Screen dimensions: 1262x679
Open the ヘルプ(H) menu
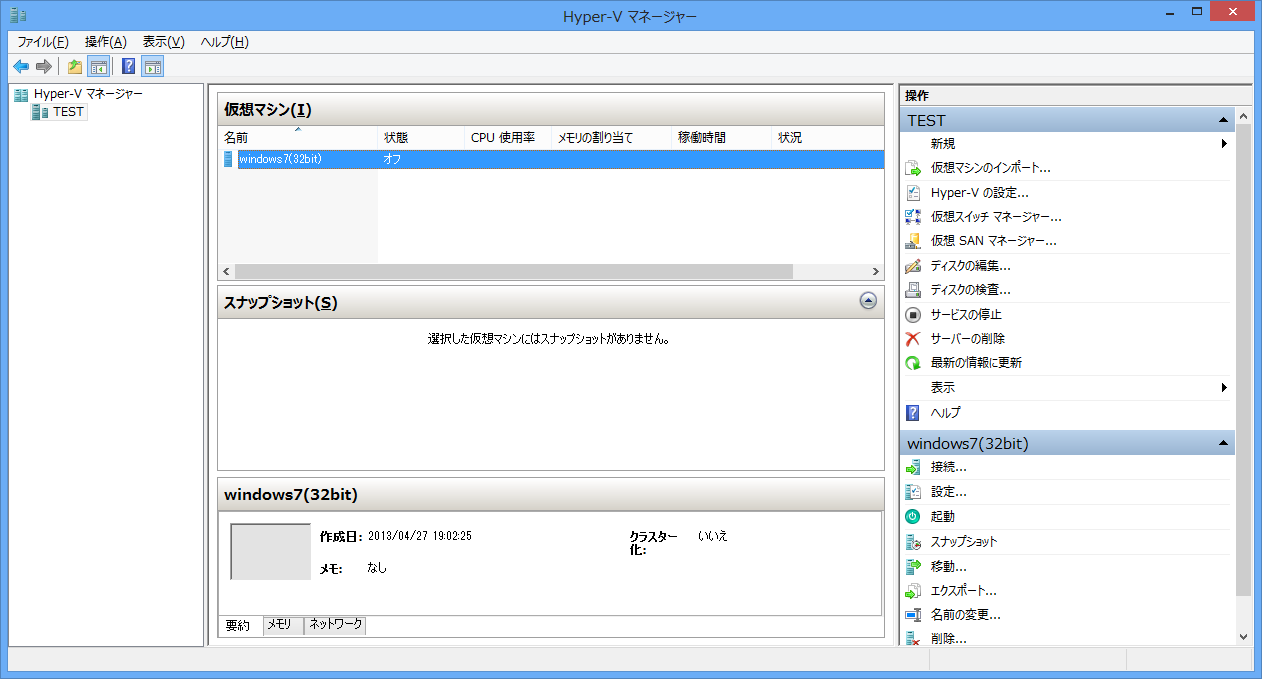(224, 42)
